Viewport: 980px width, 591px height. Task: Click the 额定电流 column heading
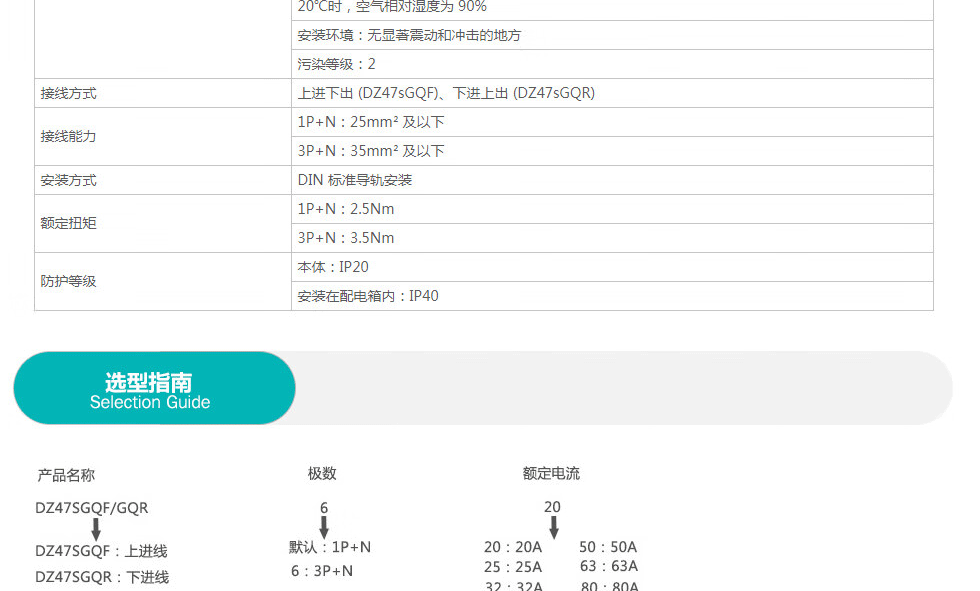551,473
